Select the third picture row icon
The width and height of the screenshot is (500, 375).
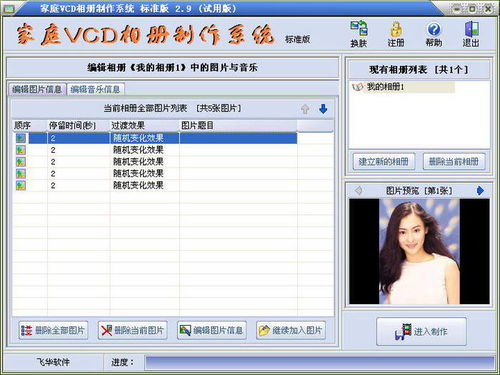21,162
